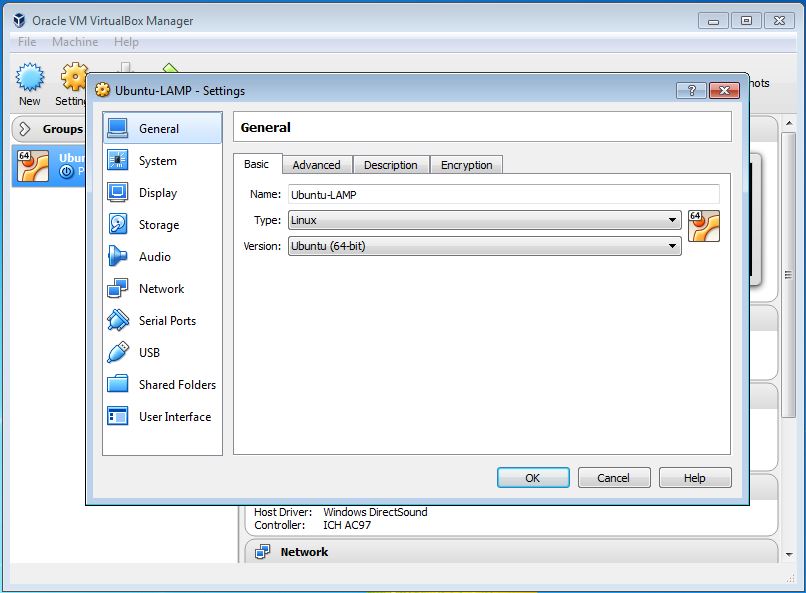Open the Machine menu

[x=75, y=42]
